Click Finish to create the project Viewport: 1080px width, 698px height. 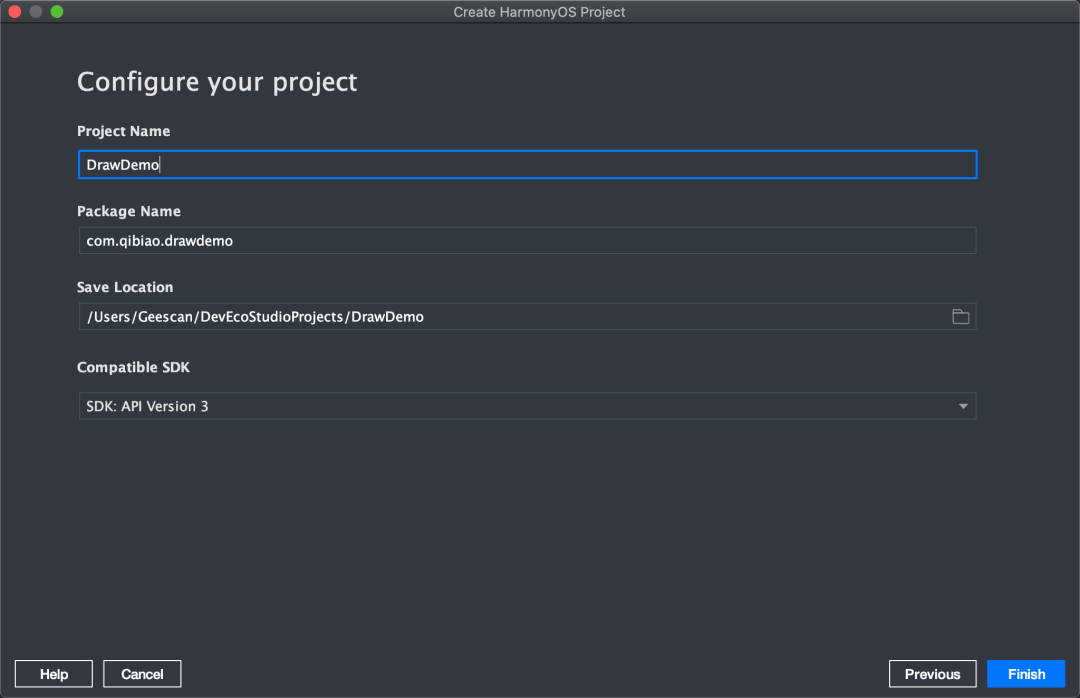coord(1026,674)
